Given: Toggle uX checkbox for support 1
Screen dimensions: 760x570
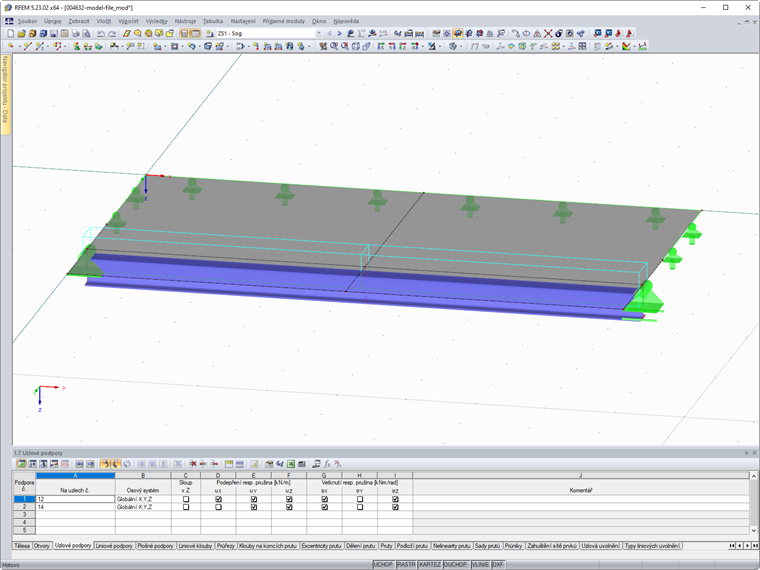Looking at the screenshot, I should 219,499.
